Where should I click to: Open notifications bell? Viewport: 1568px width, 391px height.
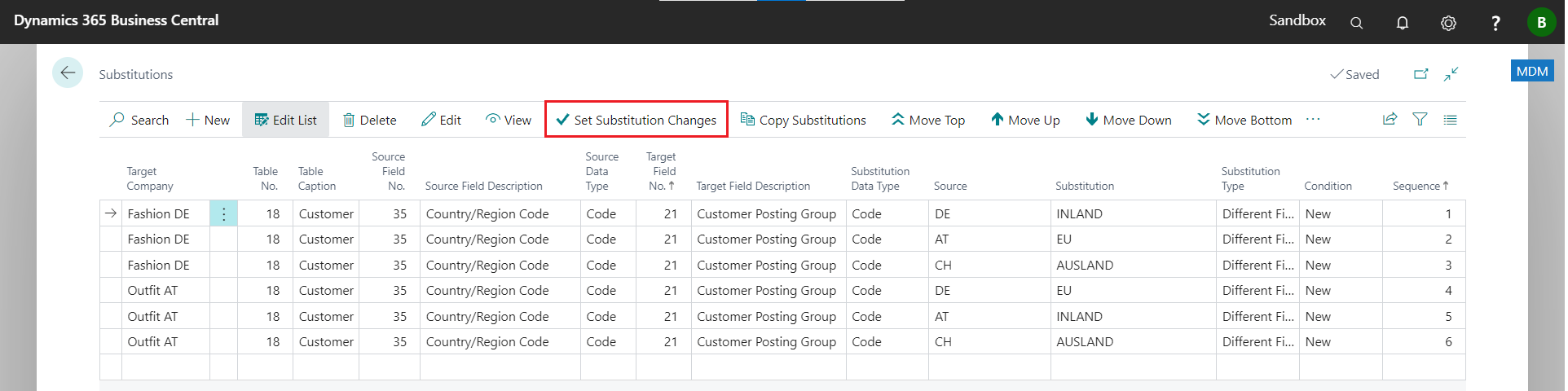pos(1402,23)
